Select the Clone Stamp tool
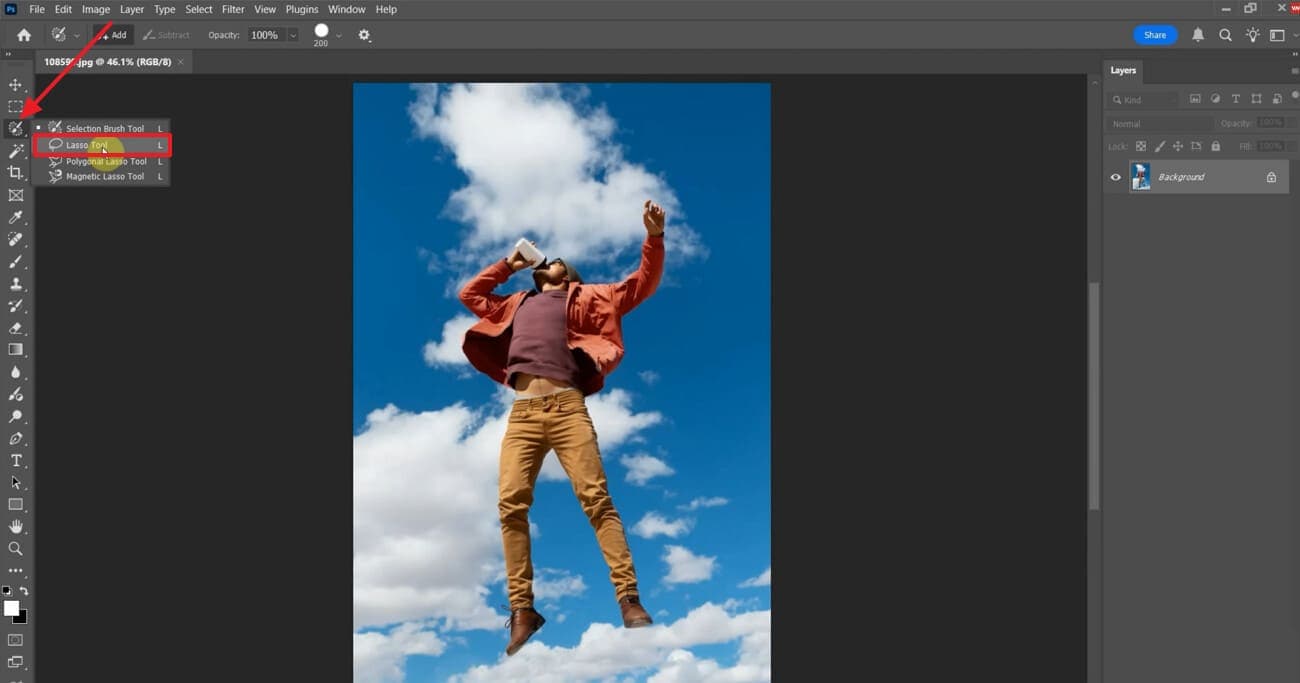The height and width of the screenshot is (683, 1300). (16, 283)
